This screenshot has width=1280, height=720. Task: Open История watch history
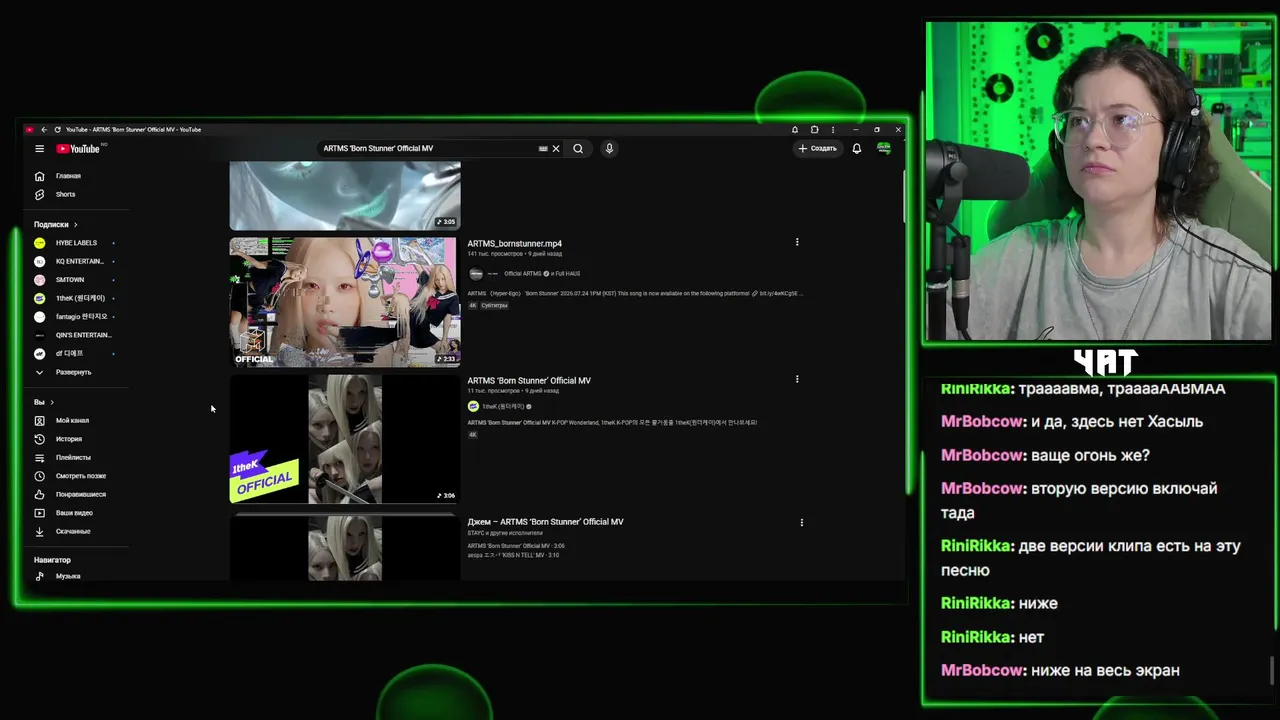click(x=69, y=439)
